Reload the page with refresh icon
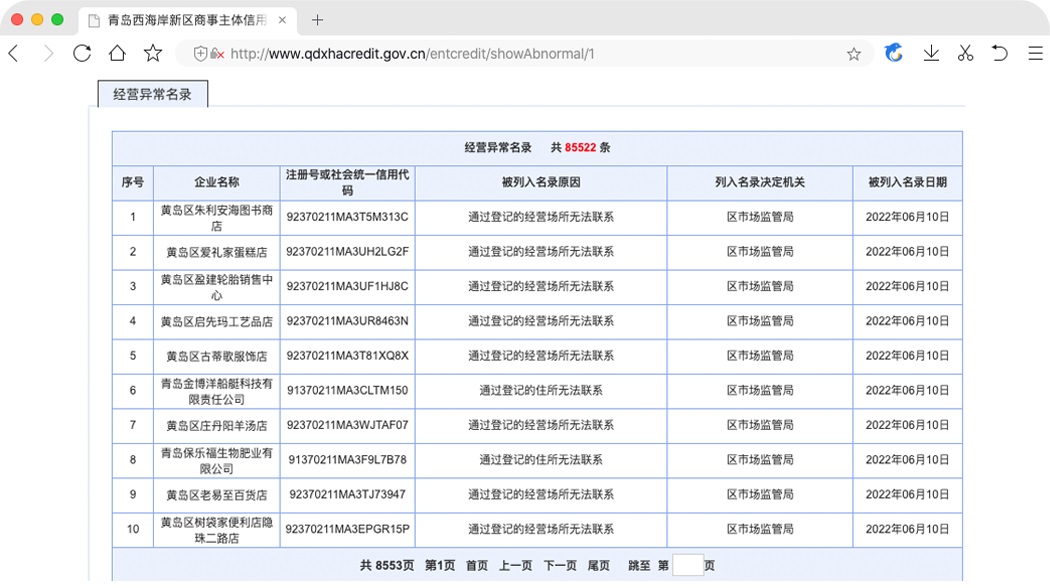Image resolution: width=1050 pixels, height=588 pixels. click(82, 54)
